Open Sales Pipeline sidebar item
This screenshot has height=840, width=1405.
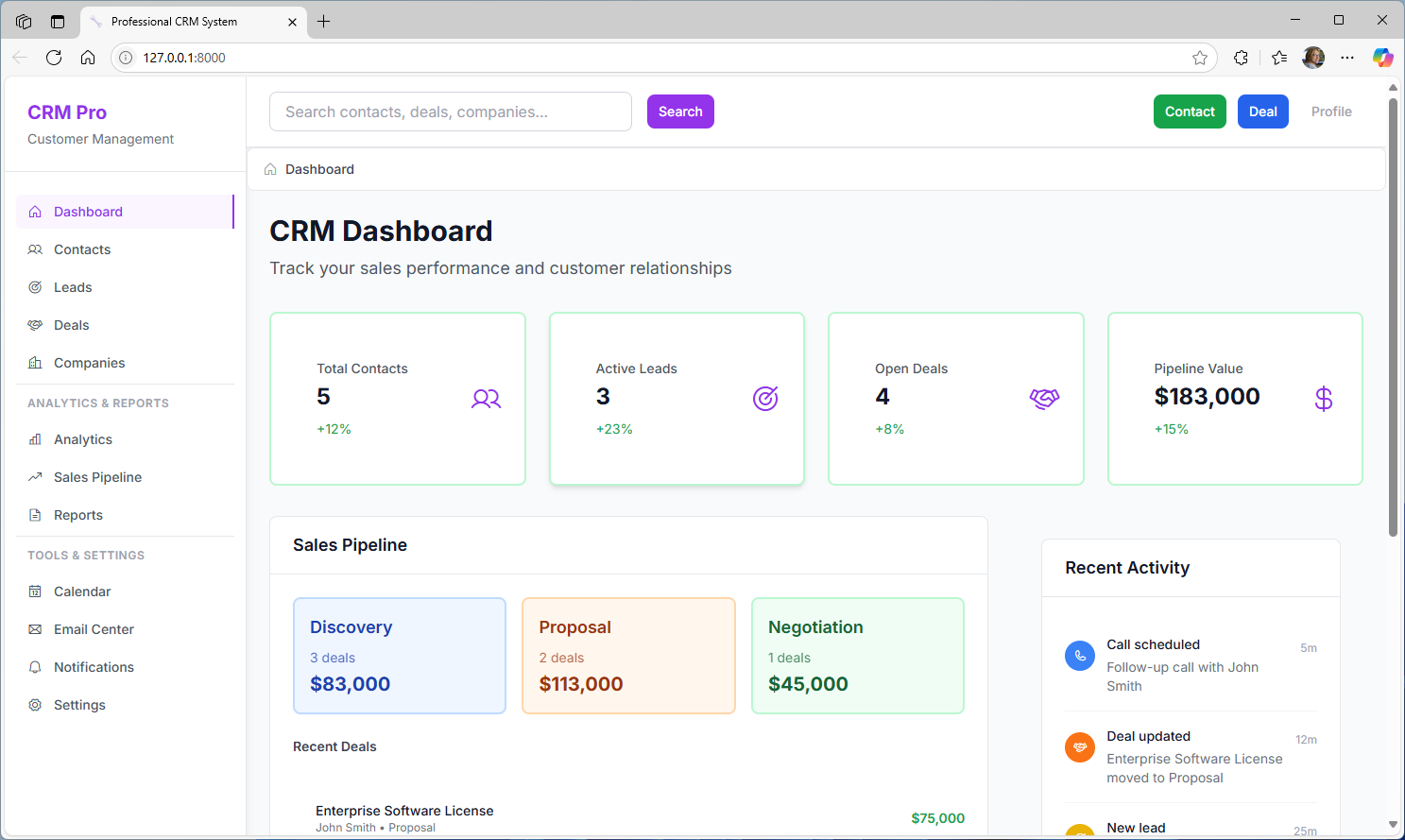coord(125,477)
